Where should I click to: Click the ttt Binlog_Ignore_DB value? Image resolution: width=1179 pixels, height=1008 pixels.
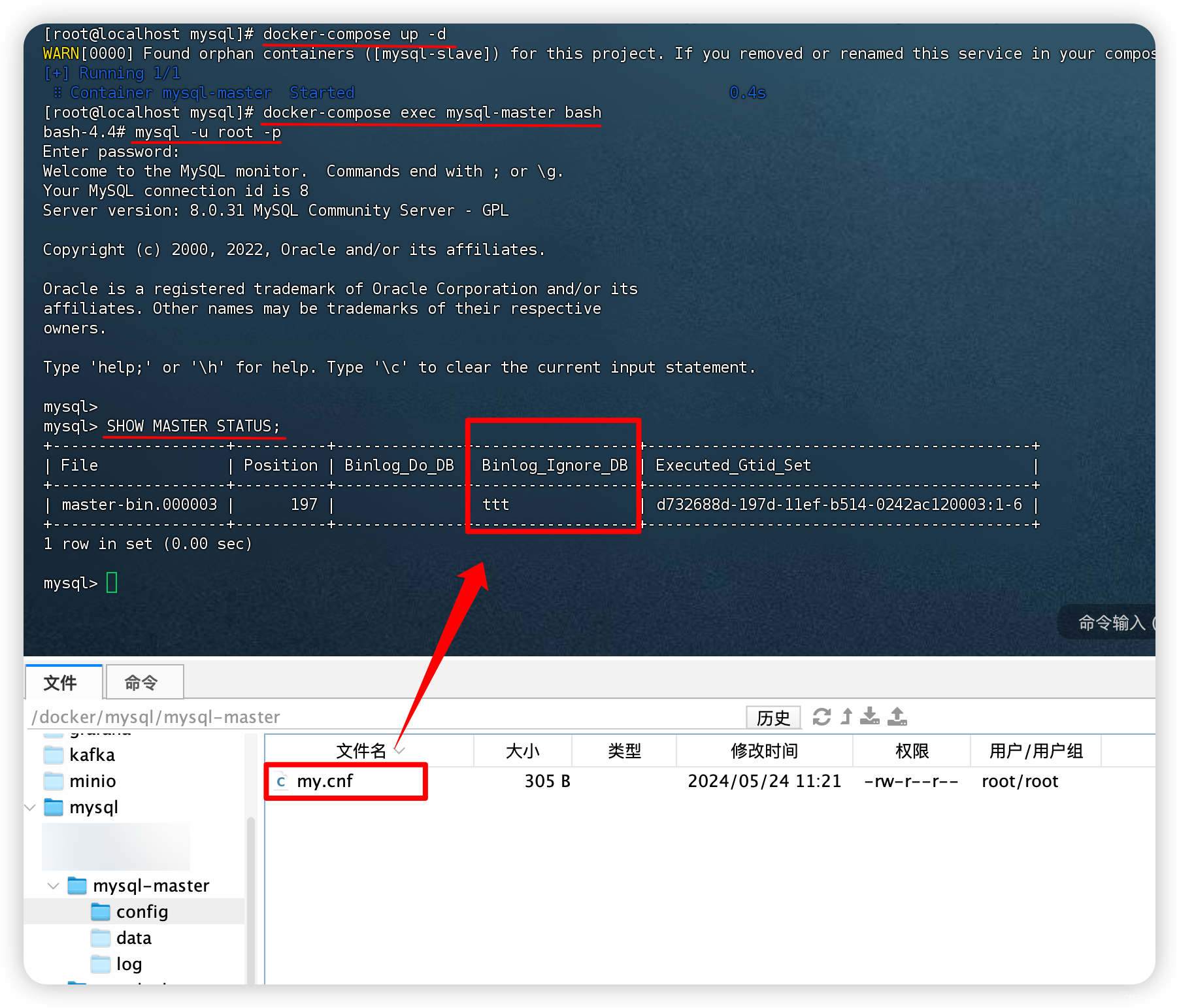tap(495, 504)
